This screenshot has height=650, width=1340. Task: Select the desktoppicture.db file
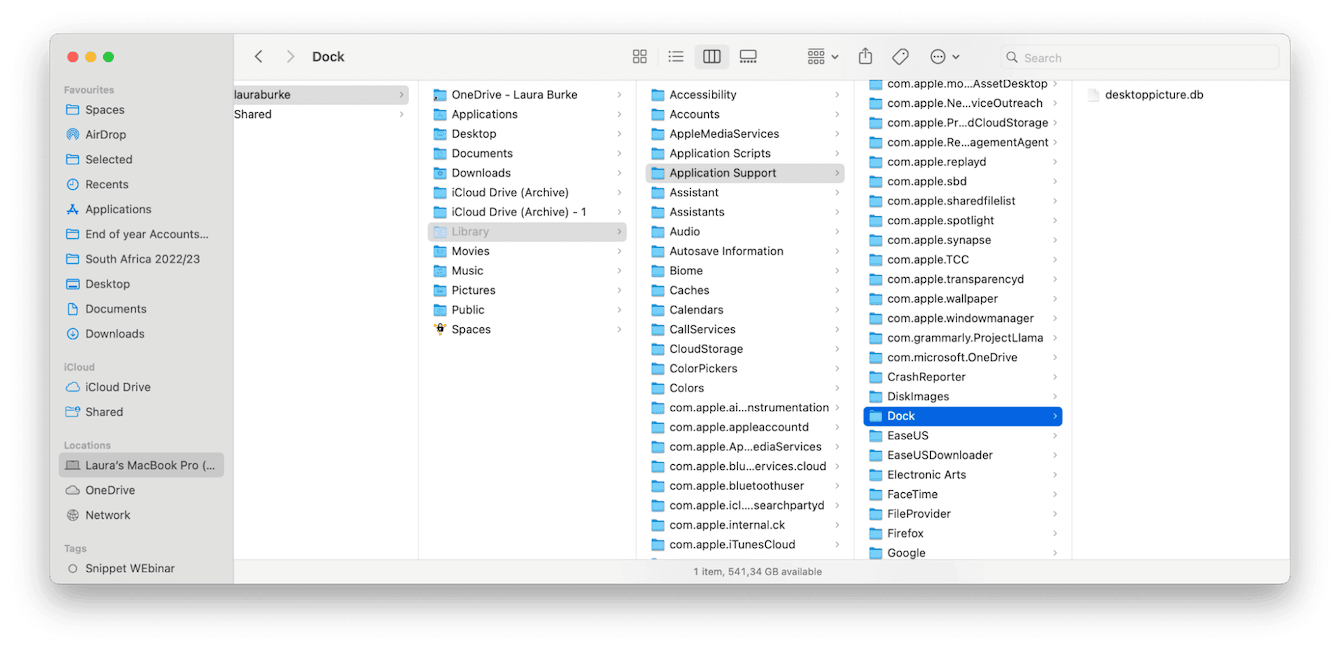1154,95
